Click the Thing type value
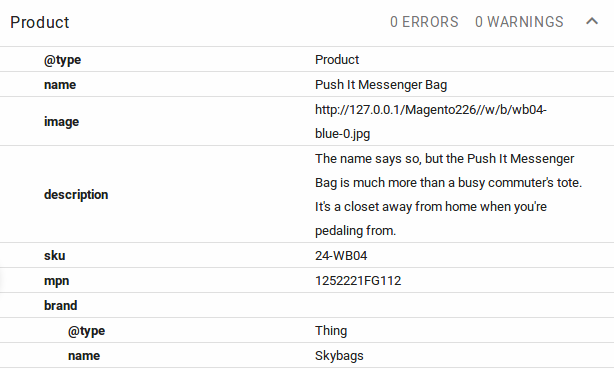The height and width of the screenshot is (369, 614). 331,331
